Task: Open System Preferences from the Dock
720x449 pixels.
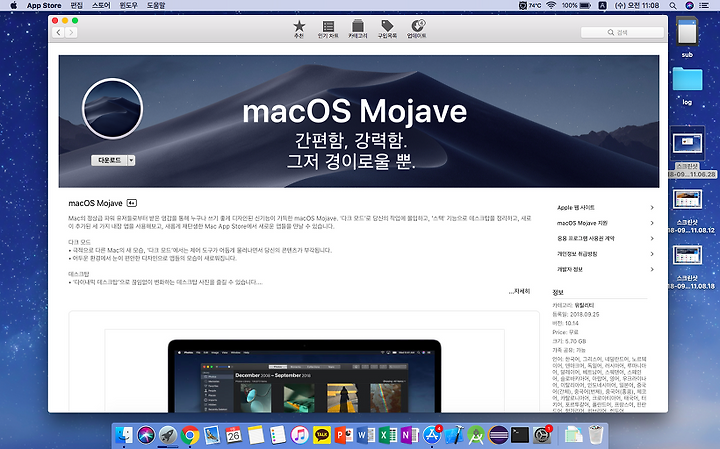Action: 542,435
